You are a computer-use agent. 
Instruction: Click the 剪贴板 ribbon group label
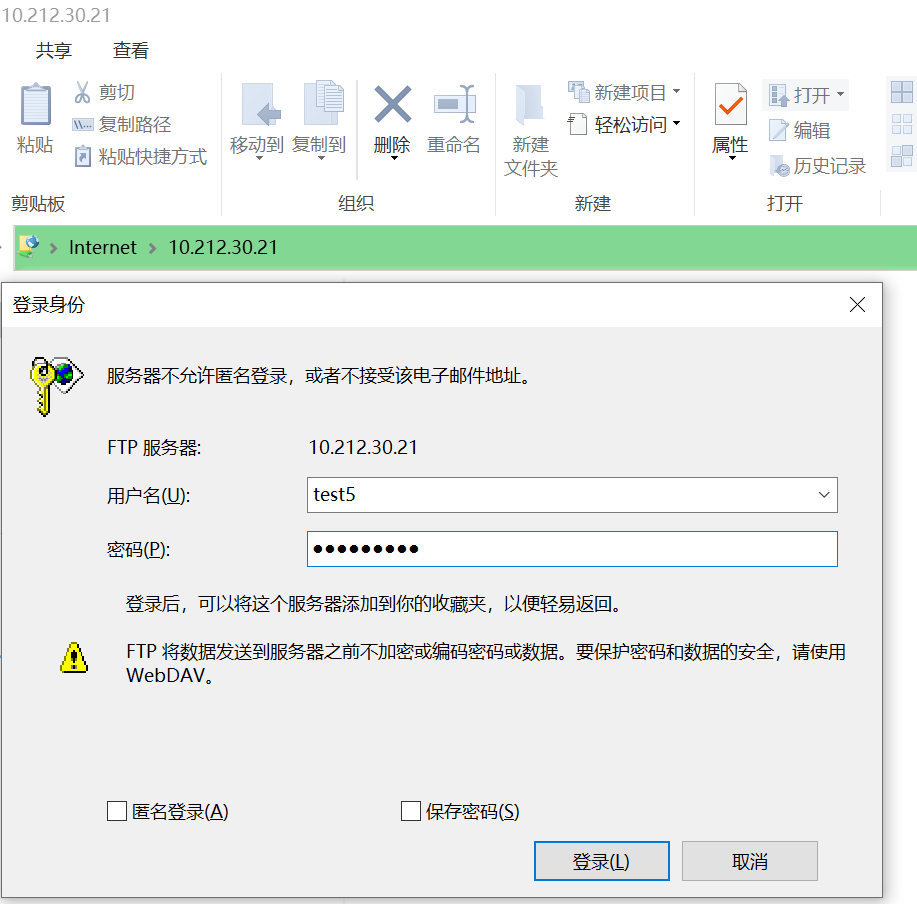click(38, 203)
